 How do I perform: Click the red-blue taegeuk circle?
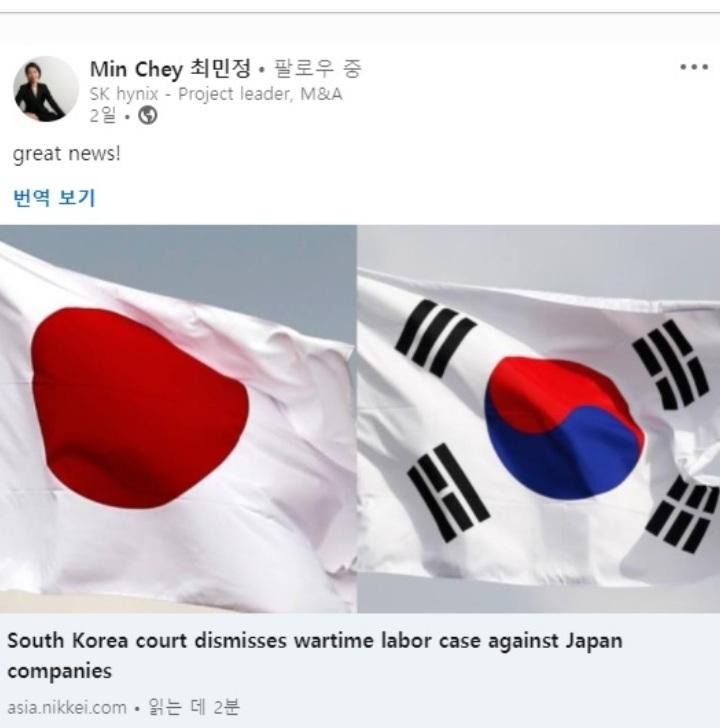coord(564,428)
